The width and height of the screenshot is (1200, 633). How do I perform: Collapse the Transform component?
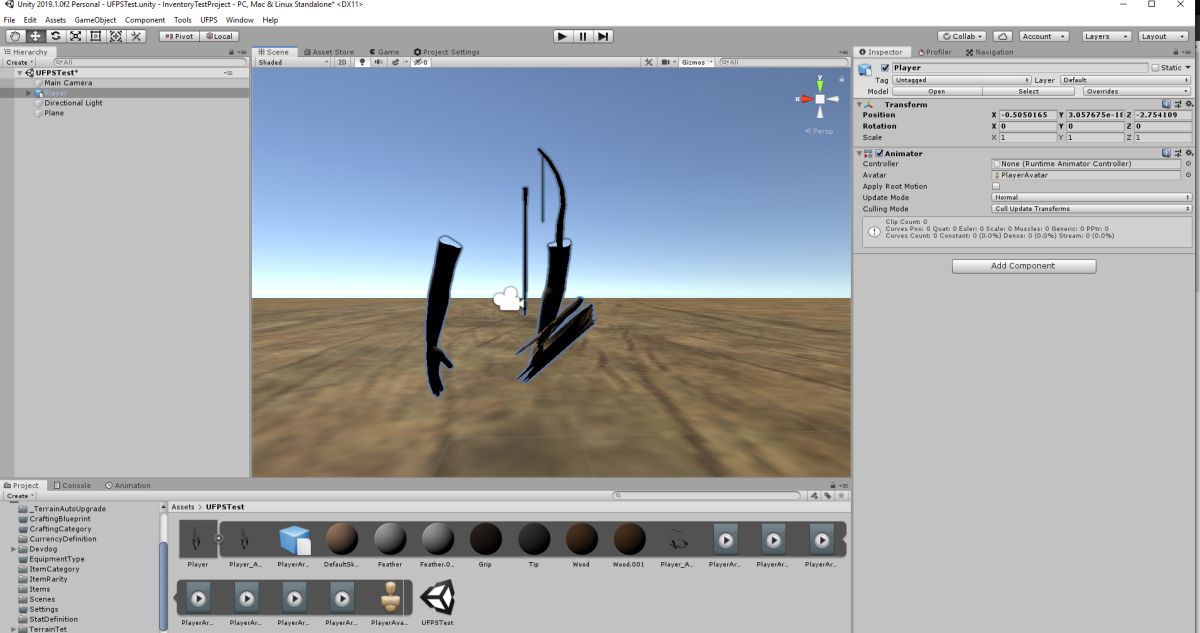point(858,104)
